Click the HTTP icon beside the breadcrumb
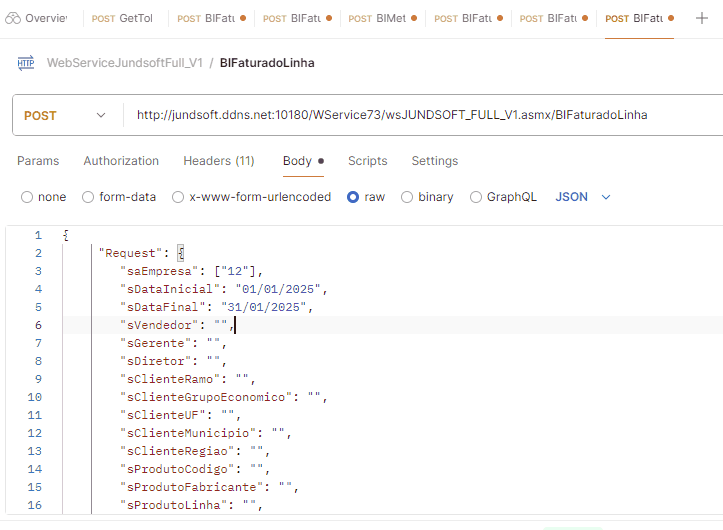 [x=25, y=63]
